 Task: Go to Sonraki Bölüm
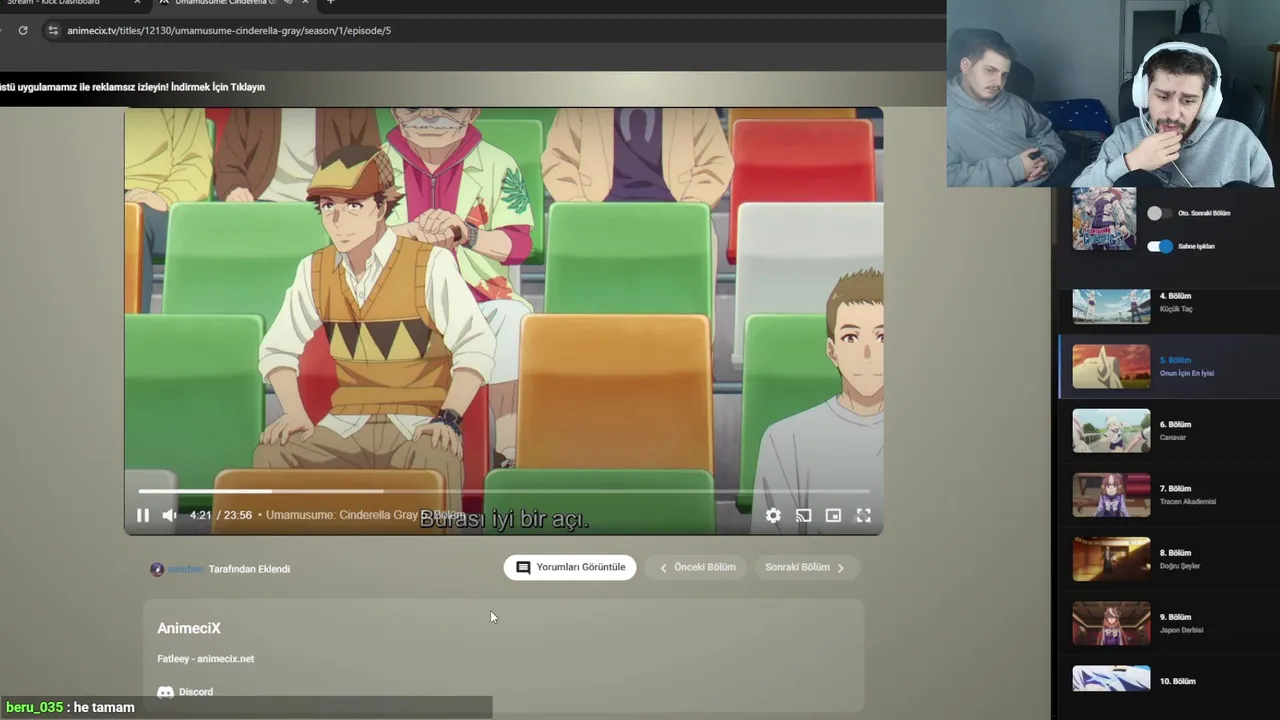click(x=805, y=567)
